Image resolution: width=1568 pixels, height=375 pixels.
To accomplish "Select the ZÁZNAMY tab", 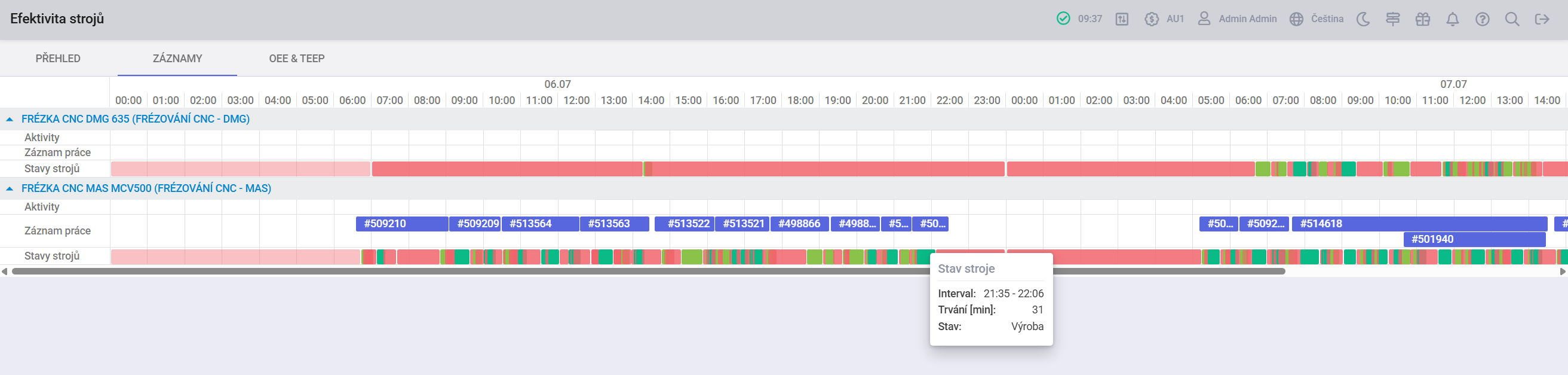I will pyautogui.click(x=177, y=59).
